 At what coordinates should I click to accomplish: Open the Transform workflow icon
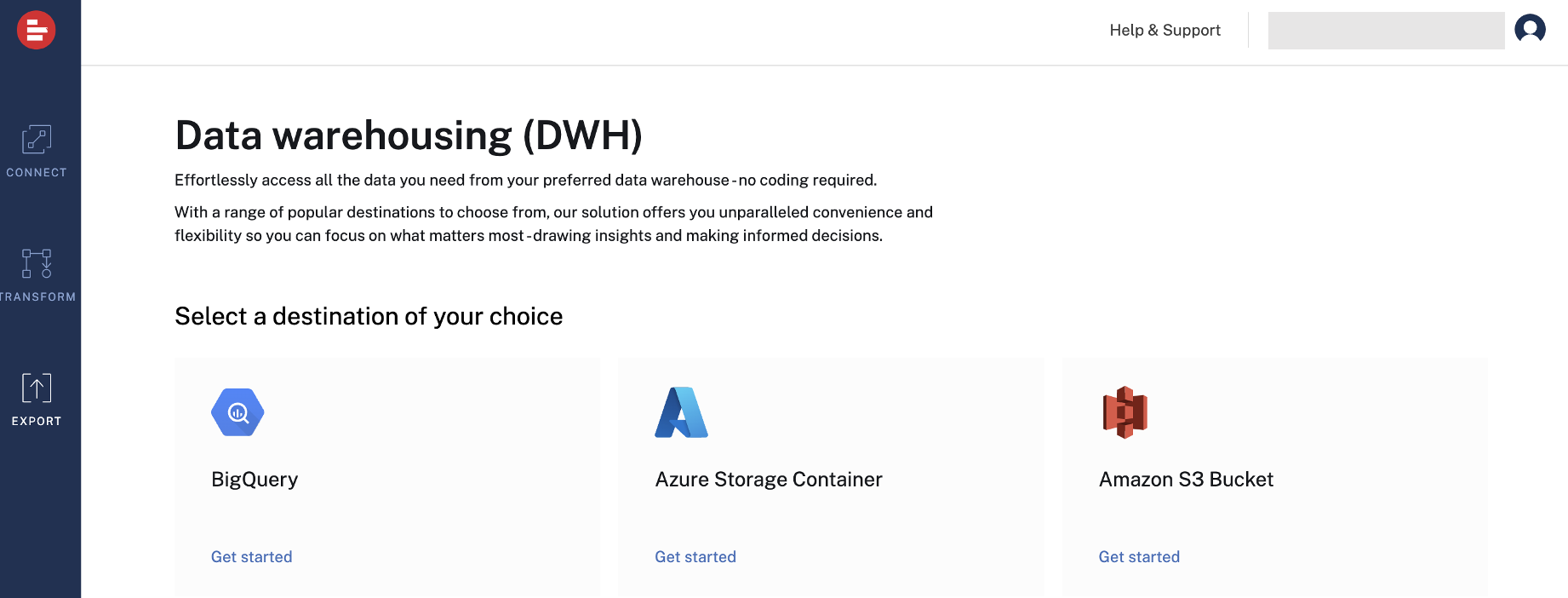click(37, 263)
